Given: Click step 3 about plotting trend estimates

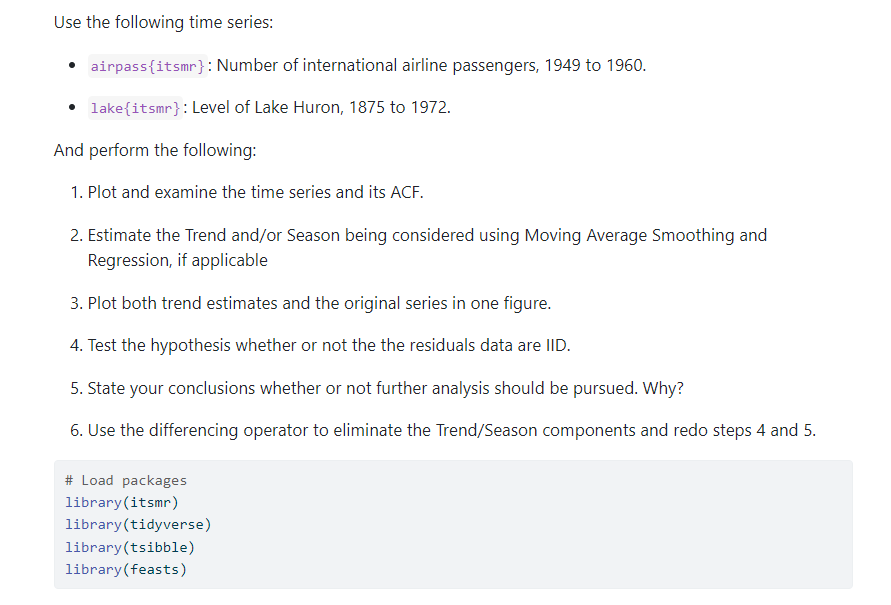Looking at the screenshot, I should (x=319, y=303).
